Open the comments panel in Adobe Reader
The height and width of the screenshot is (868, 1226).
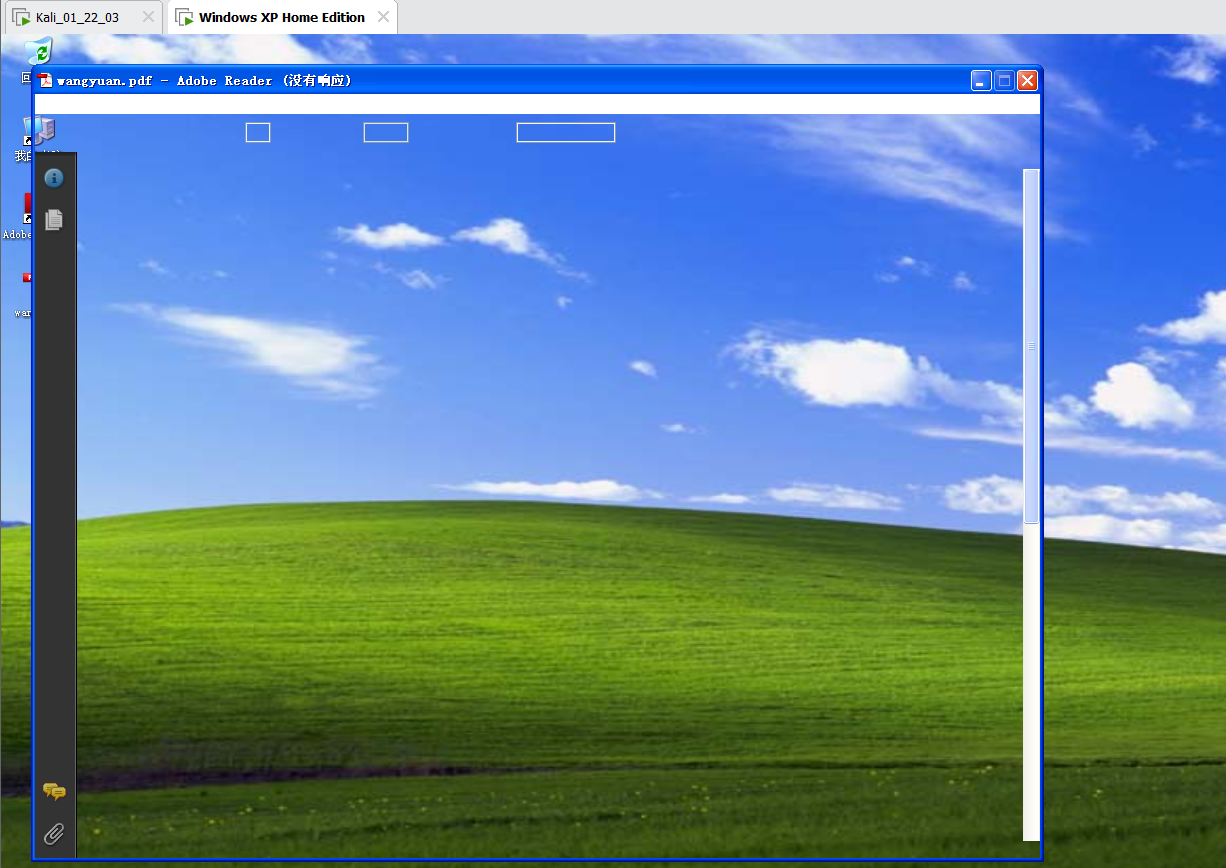[x=54, y=792]
